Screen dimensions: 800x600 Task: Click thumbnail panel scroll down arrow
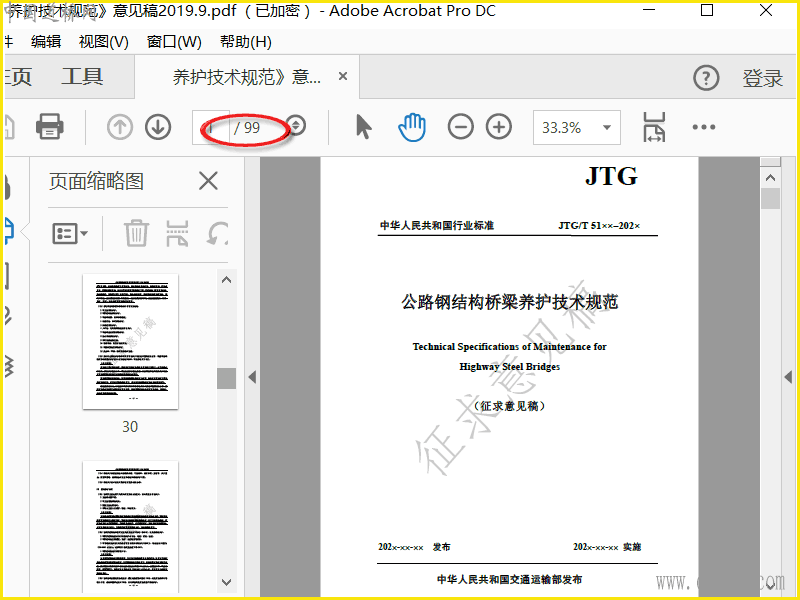(x=227, y=582)
